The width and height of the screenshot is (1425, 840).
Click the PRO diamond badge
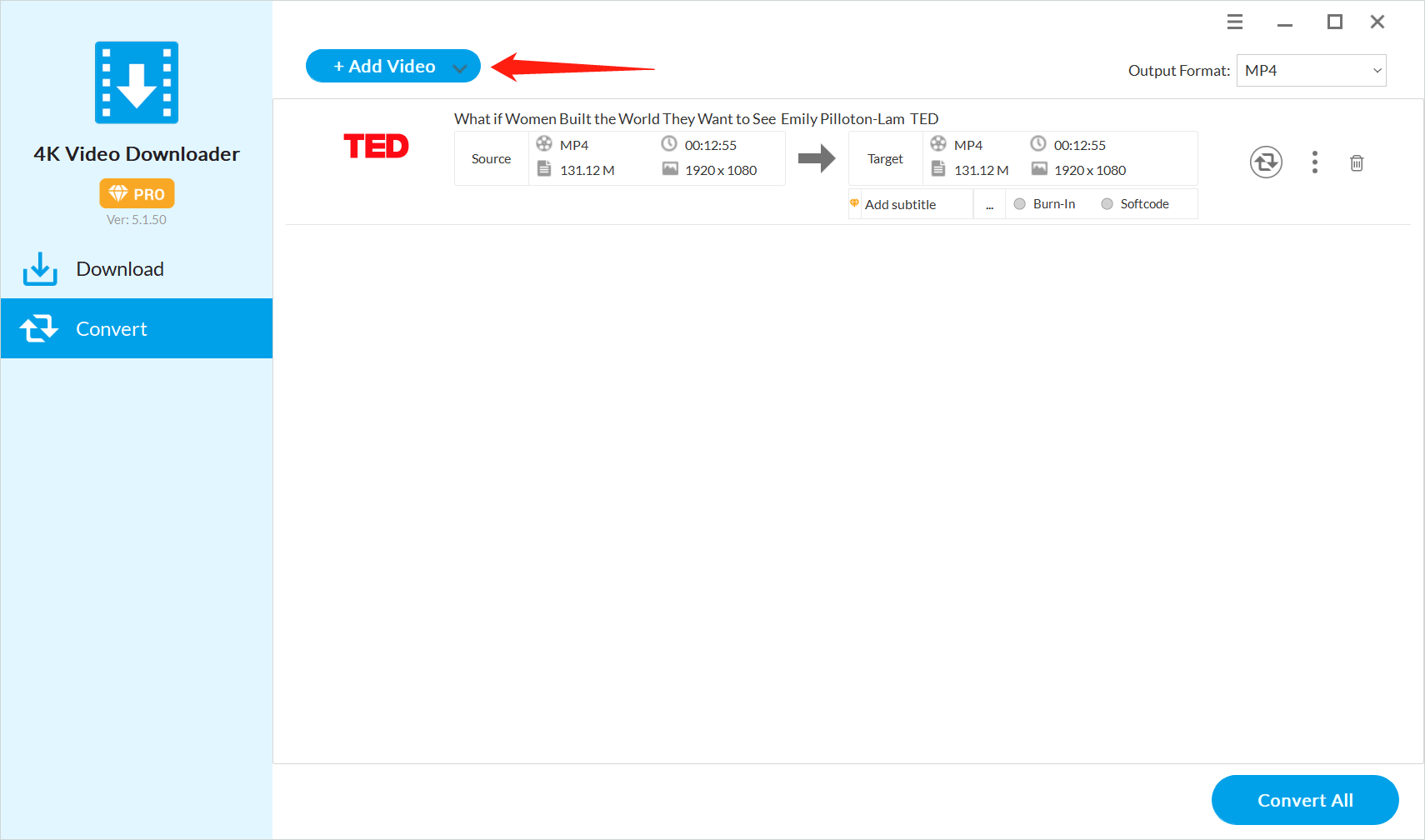[137, 193]
